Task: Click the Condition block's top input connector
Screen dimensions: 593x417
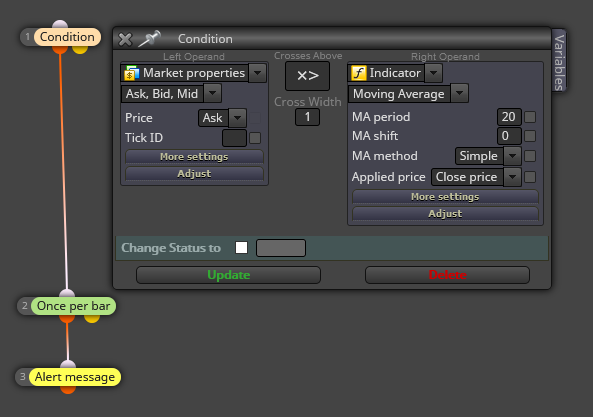Action: point(60,25)
